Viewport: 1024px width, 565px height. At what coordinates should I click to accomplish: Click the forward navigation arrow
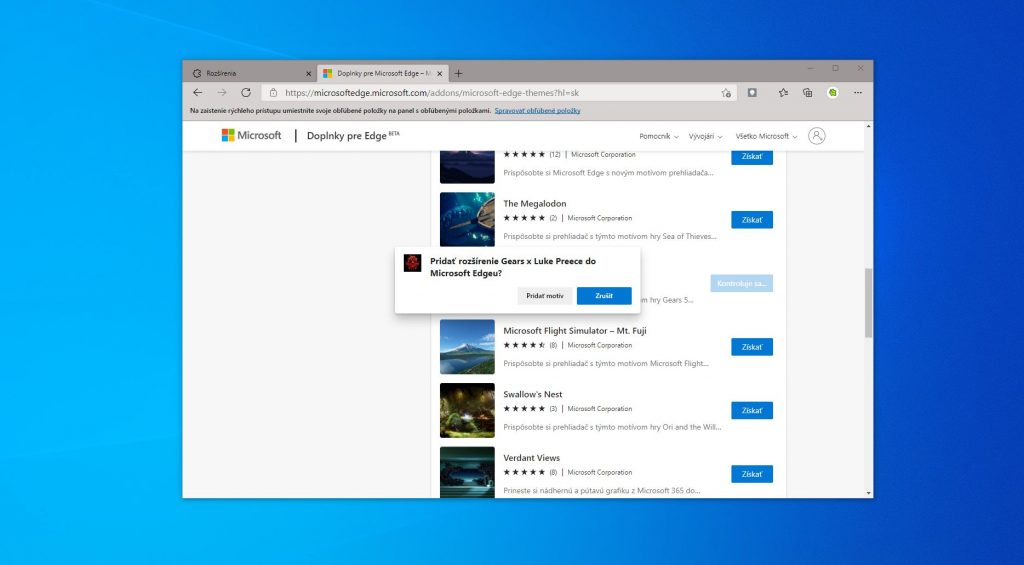222,93
